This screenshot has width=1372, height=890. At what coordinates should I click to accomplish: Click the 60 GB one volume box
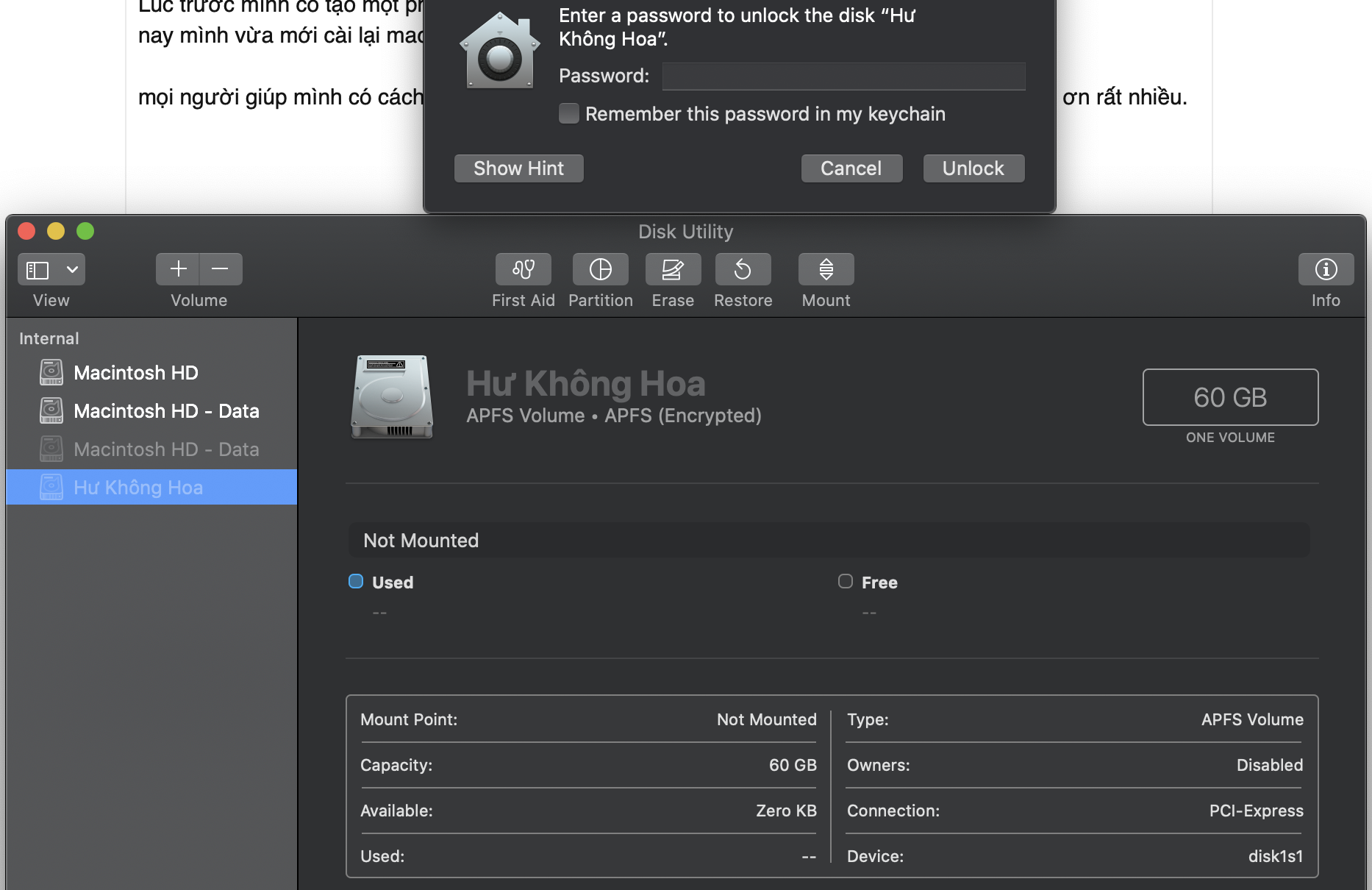[1230, 397]
